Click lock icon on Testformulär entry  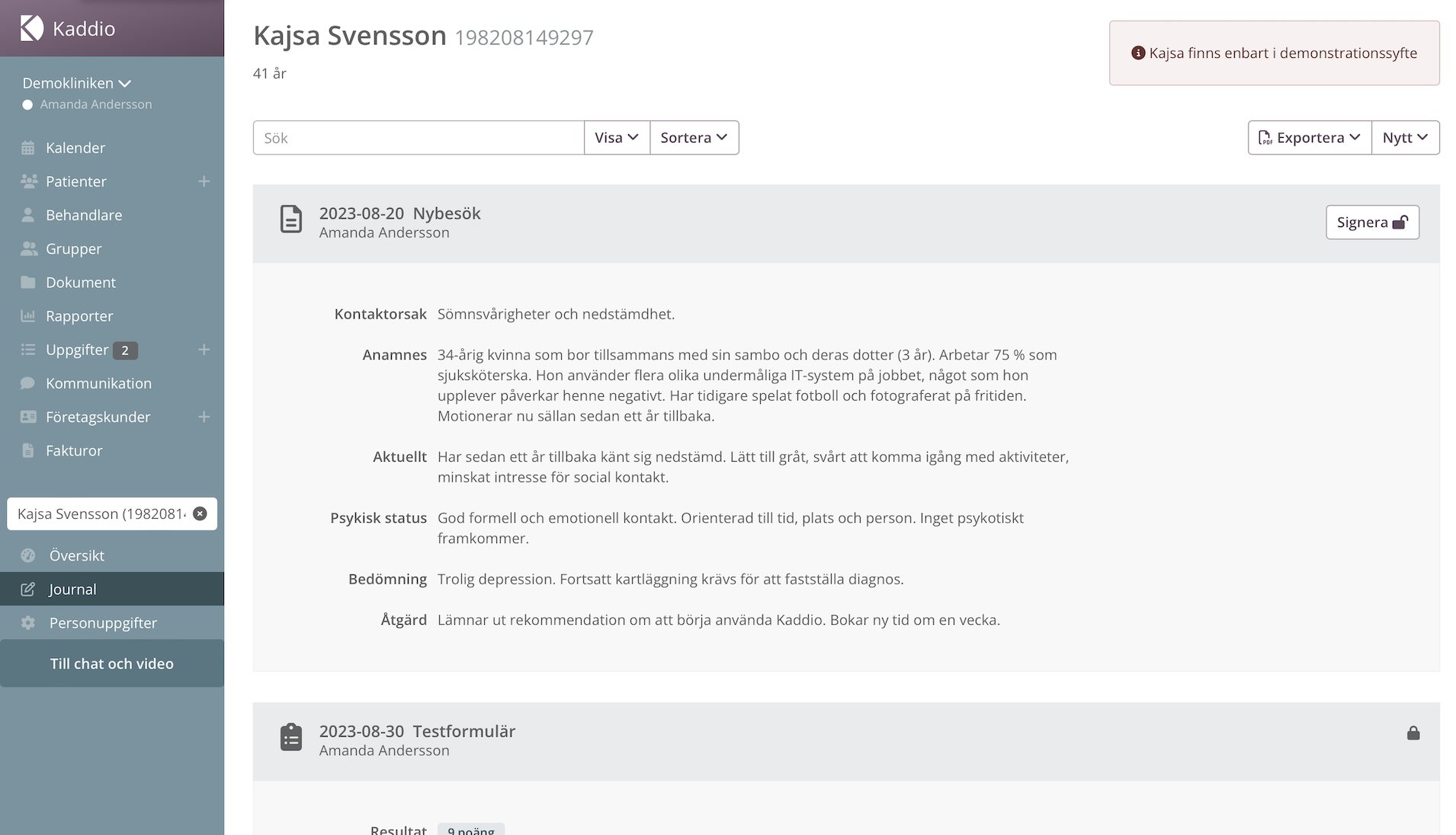coord(1413,733)
